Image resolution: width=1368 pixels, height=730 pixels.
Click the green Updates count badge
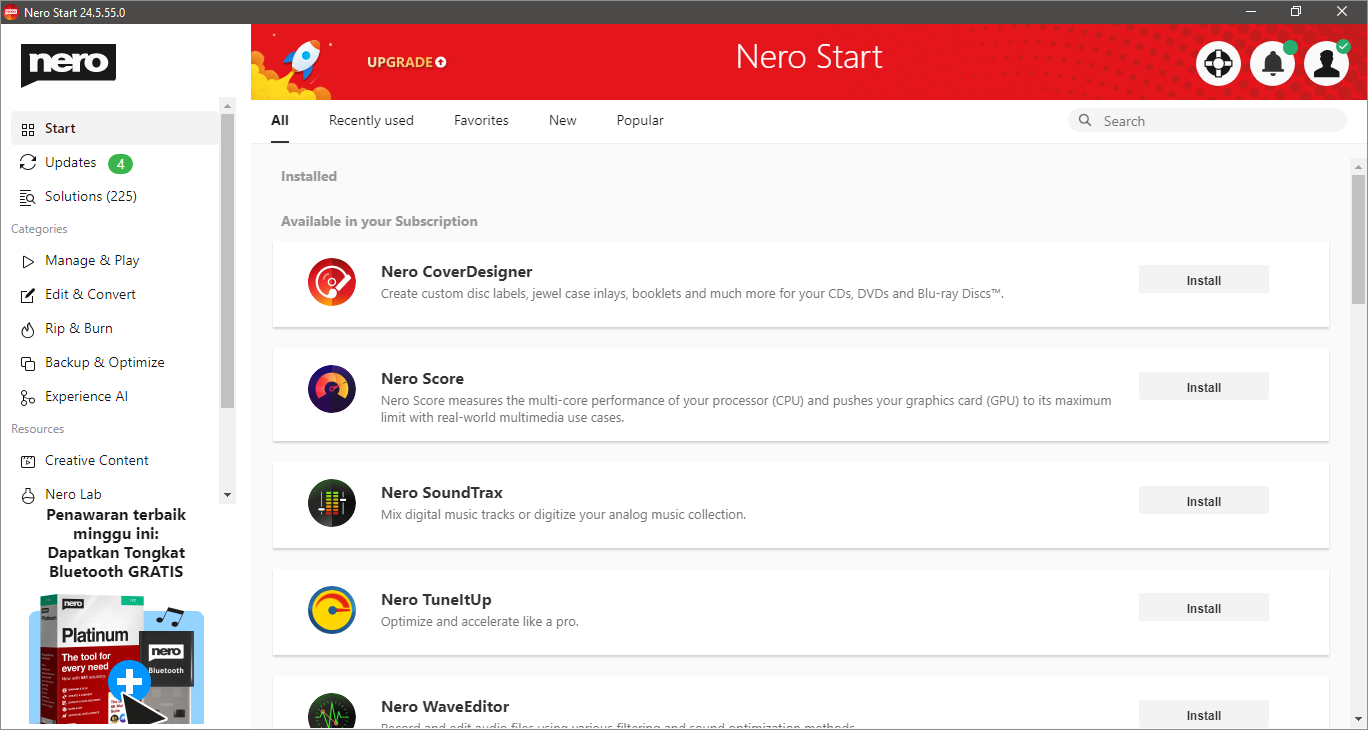pos(120,163)
